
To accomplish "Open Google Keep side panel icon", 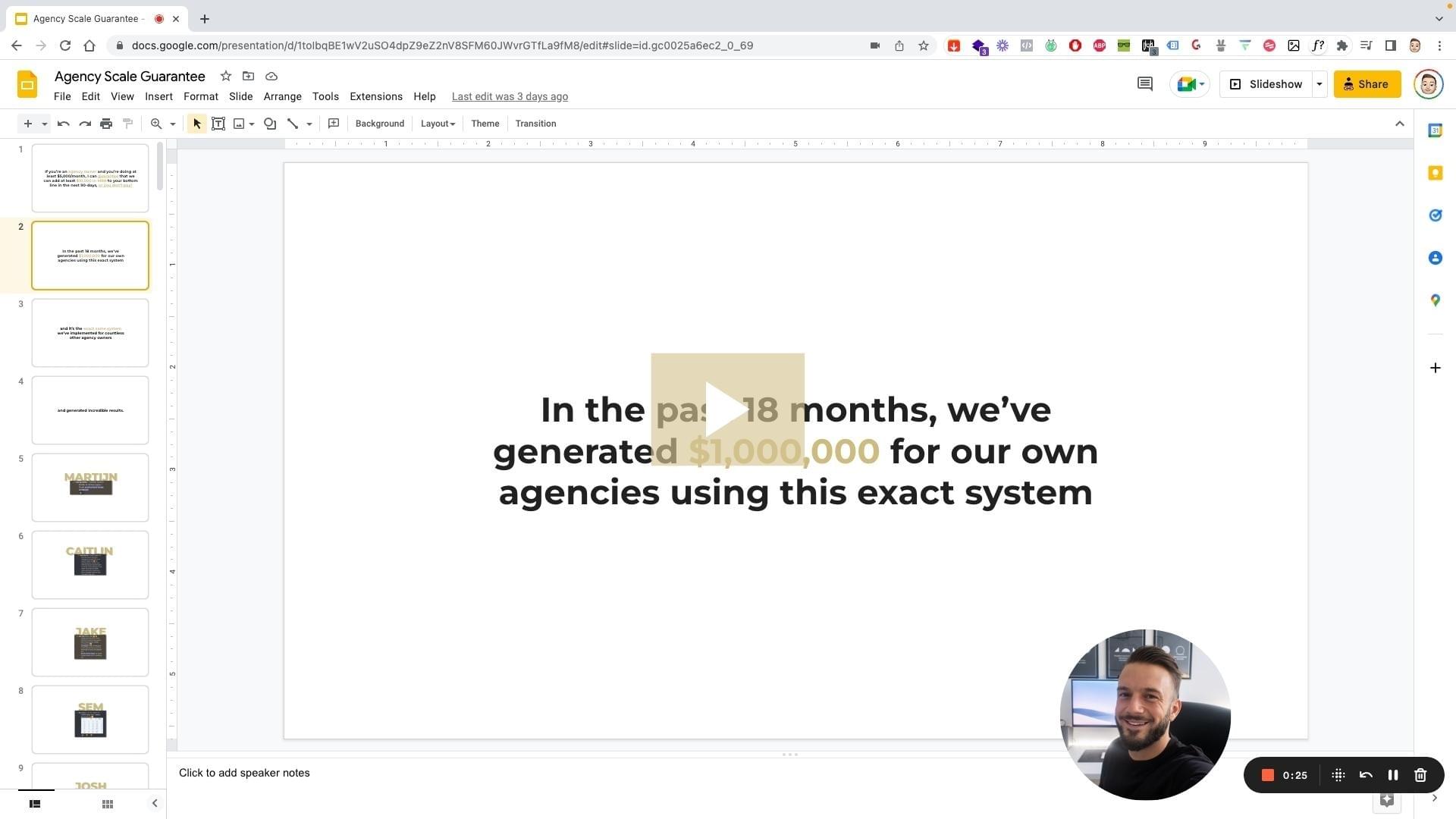I will click(x=1435, y=174).
